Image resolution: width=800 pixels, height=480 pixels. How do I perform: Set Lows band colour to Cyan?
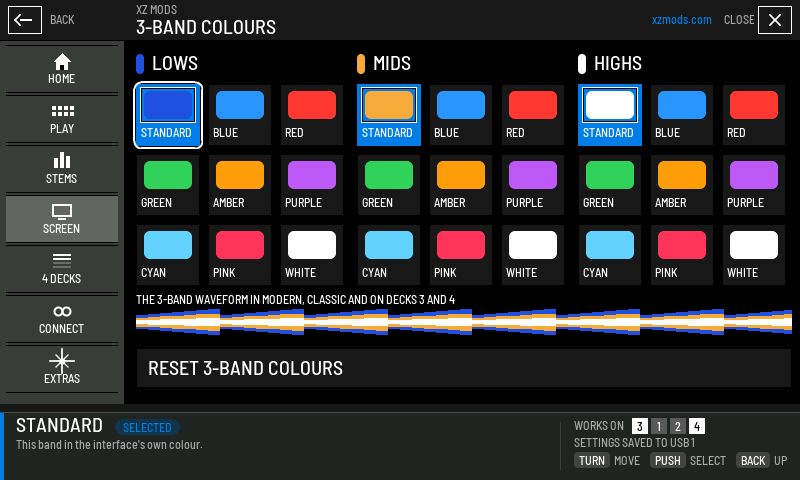tap(168, 255)
